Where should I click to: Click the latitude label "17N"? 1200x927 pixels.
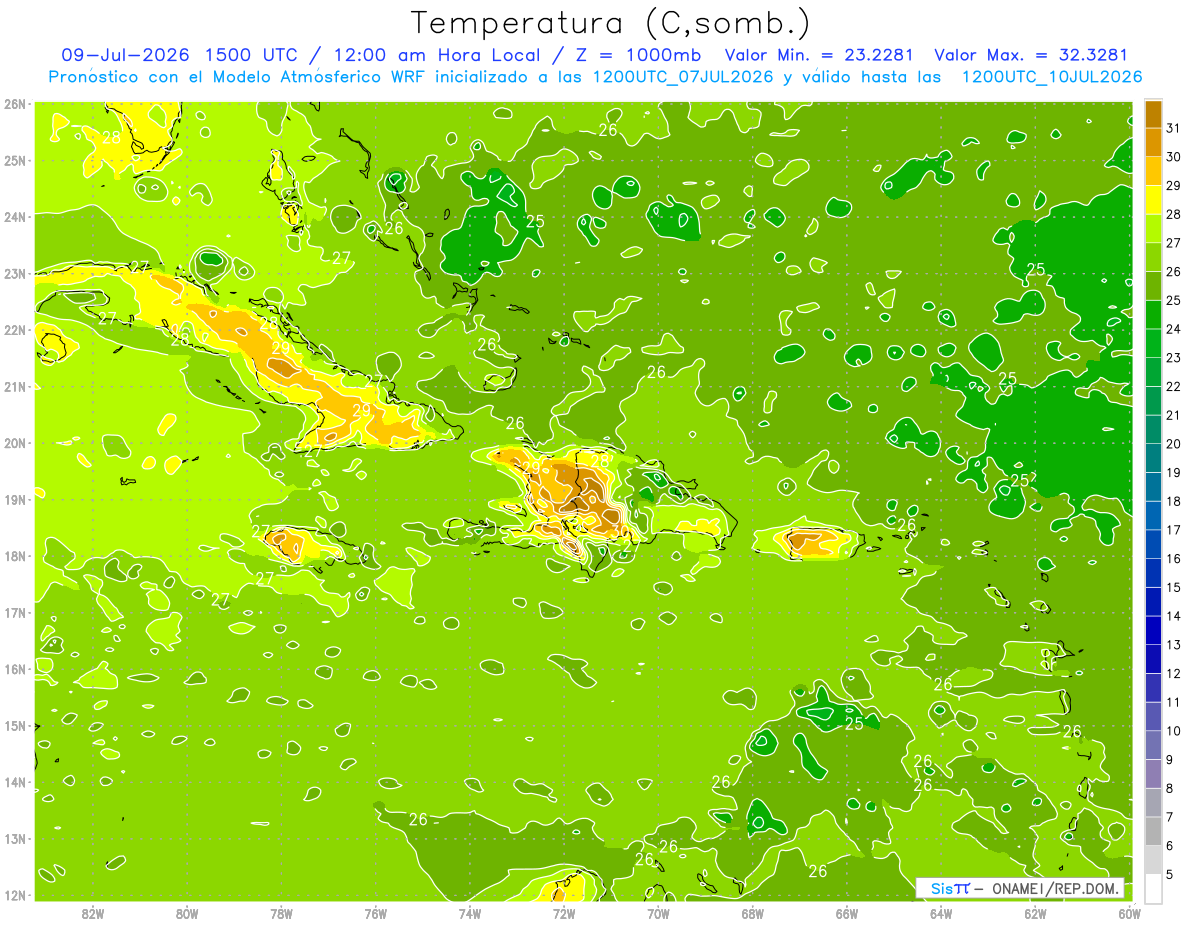tap(15, 612)
